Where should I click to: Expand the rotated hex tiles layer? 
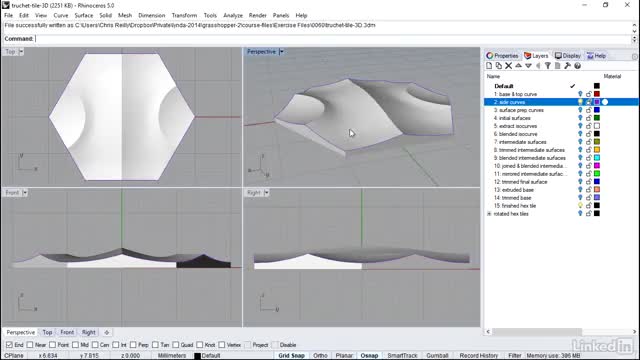(489, 214)
